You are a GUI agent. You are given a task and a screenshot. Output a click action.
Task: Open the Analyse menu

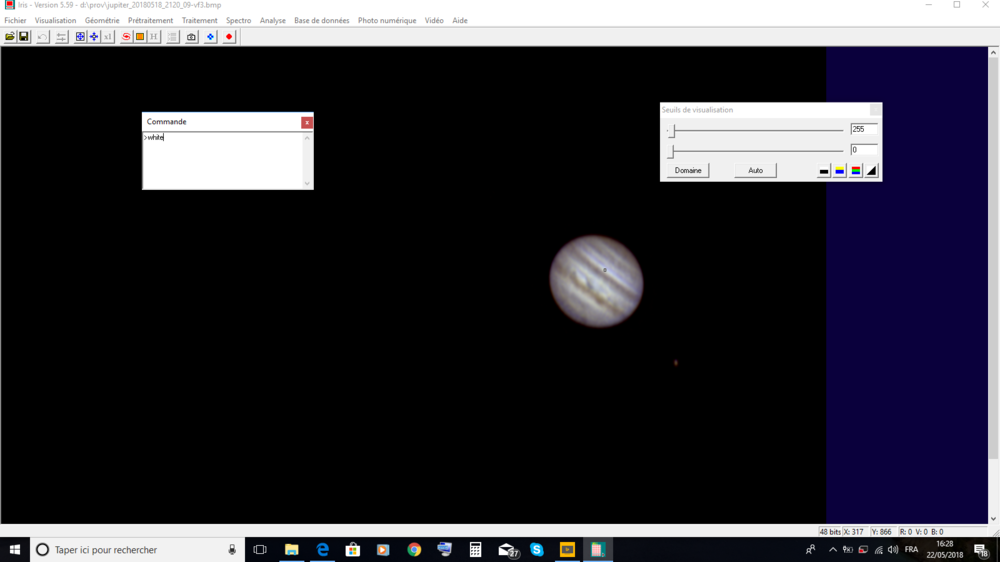pyautogui.click(x=273, y=20)
